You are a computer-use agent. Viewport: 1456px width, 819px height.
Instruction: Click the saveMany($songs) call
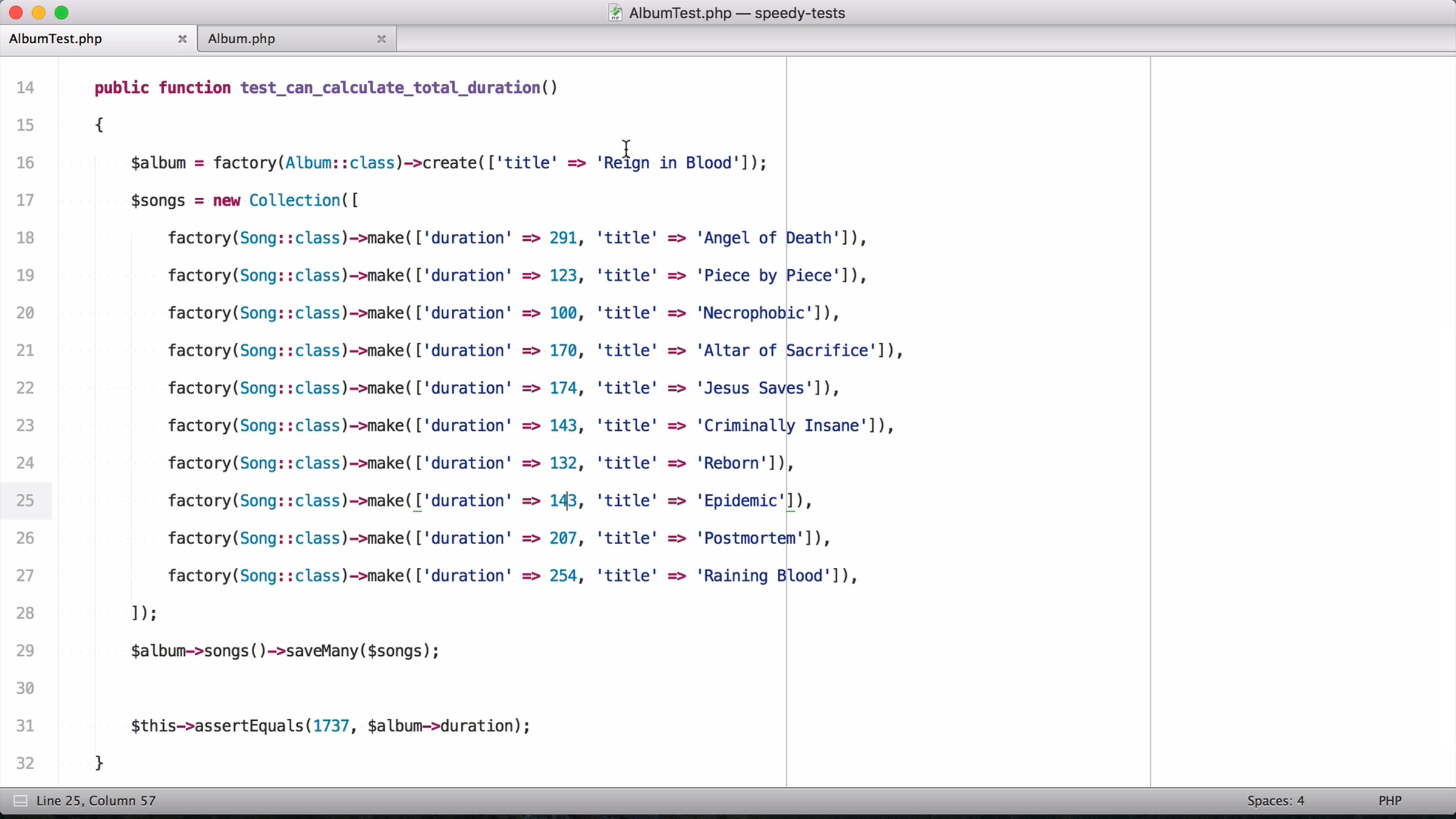click(358, 651)
